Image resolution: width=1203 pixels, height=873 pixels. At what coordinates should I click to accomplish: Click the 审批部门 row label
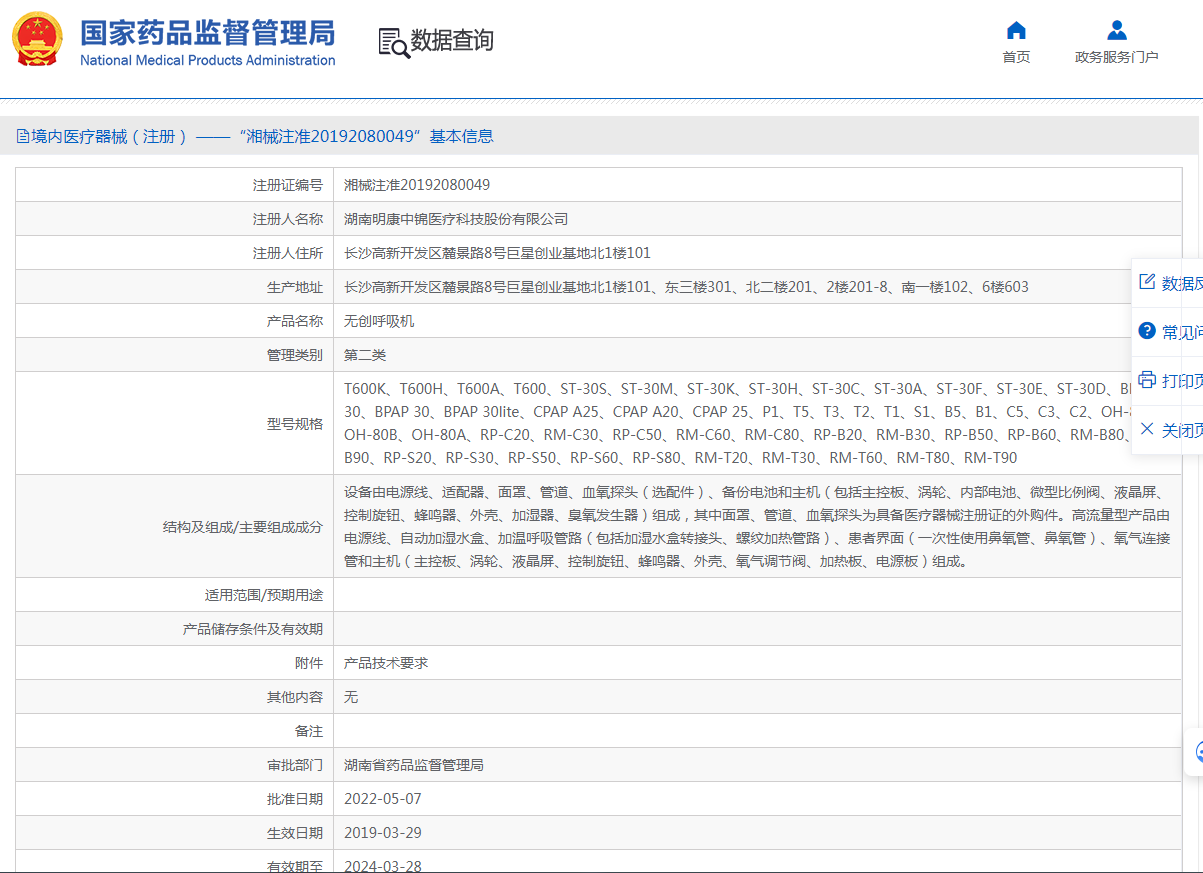[295, 765]
